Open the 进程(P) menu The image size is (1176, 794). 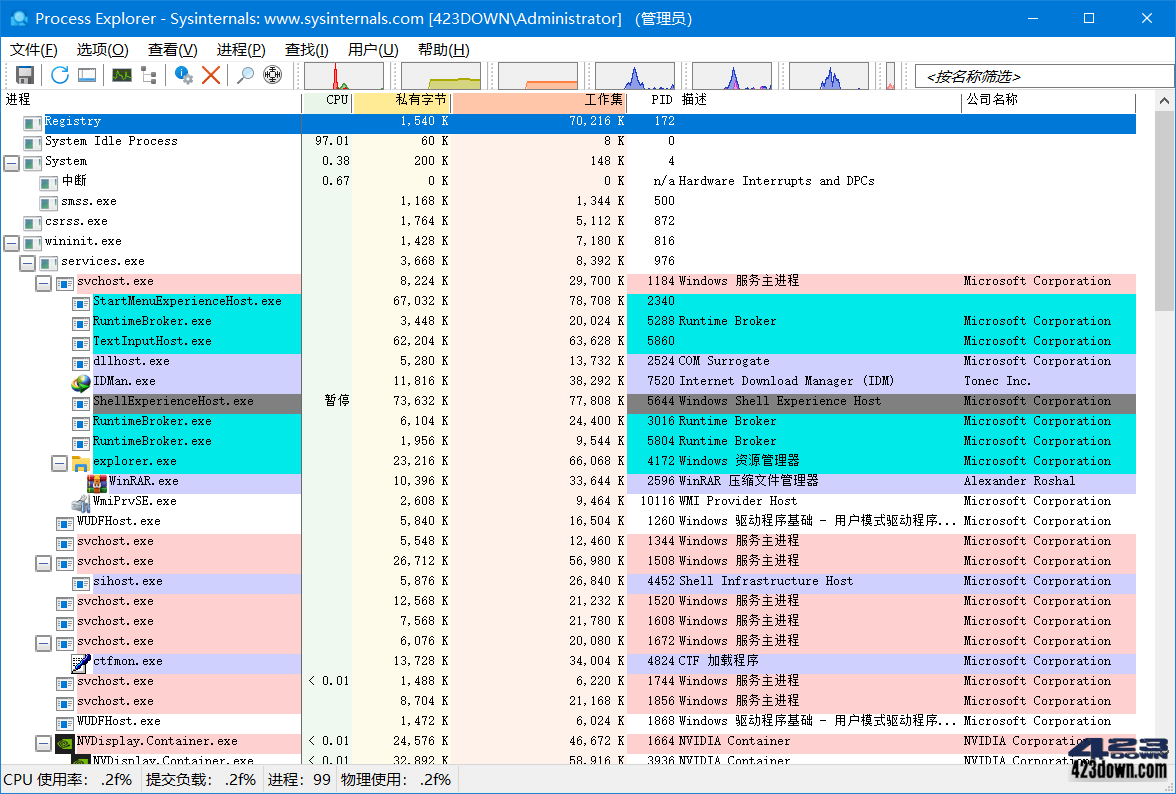pos(239,49)
